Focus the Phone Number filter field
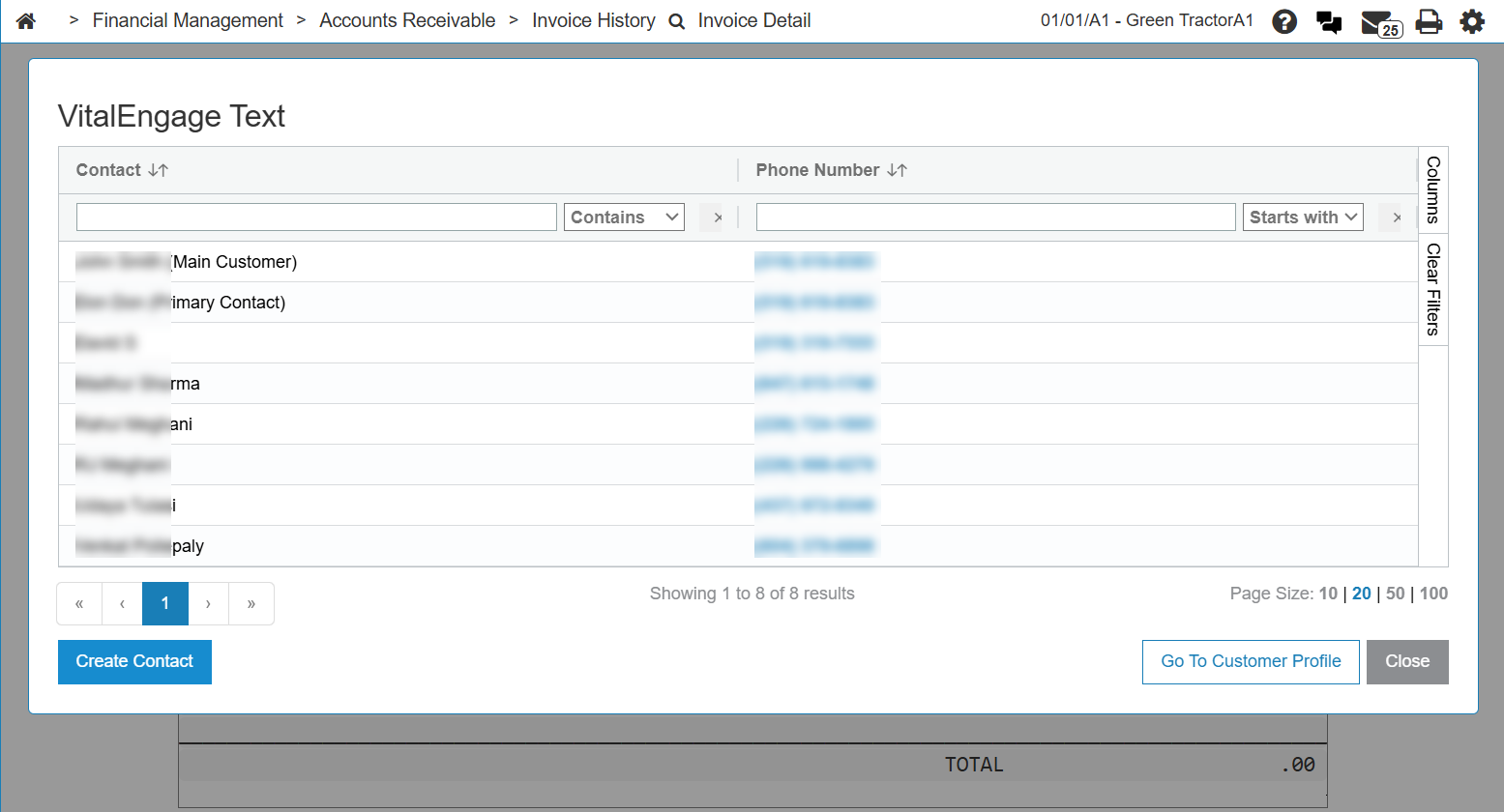The height and width of the screenshot is (812, 1504). pyautogui.click(x=996, y=217)
